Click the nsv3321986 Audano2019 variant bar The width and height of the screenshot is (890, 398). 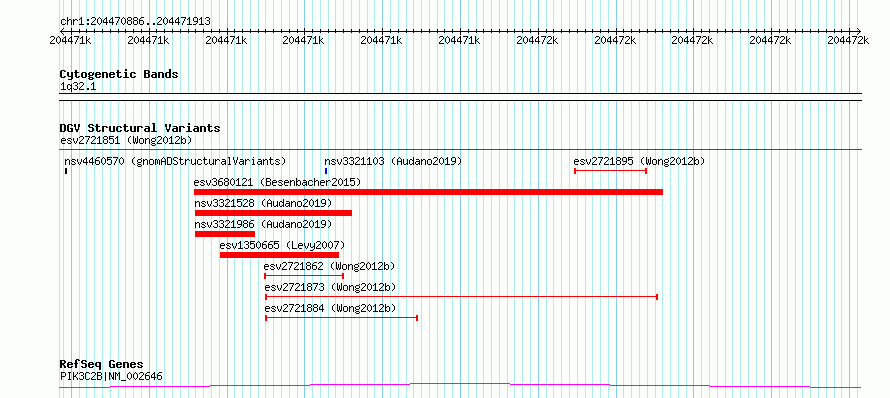(x=225, y=234)
